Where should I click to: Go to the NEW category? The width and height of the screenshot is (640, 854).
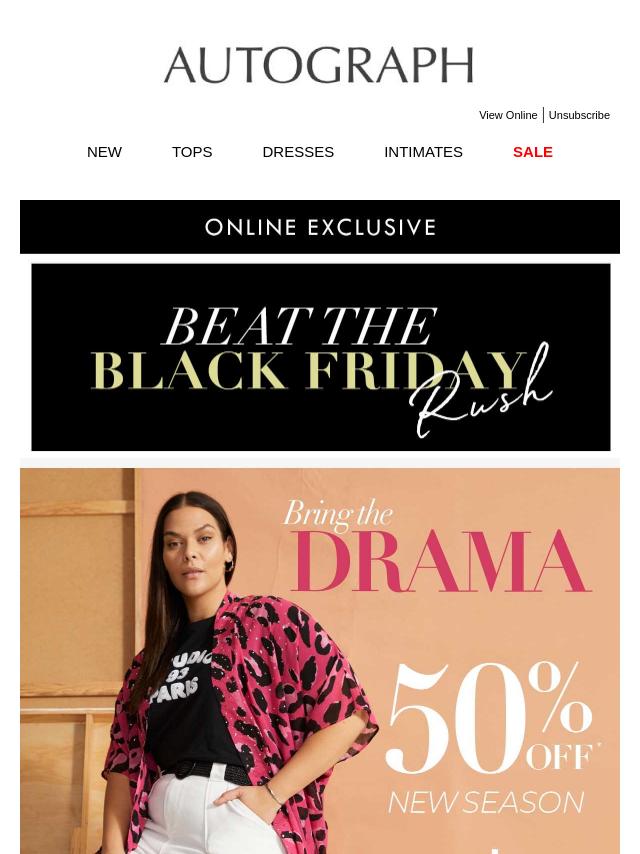[x=104, y=152]
